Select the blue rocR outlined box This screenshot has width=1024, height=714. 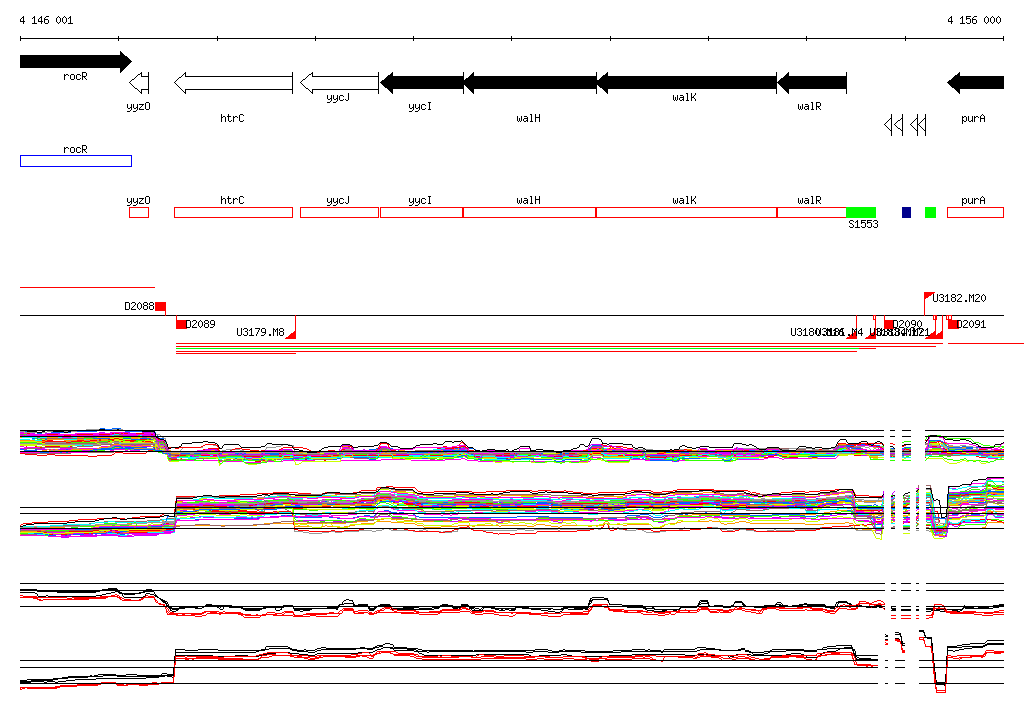76,161
